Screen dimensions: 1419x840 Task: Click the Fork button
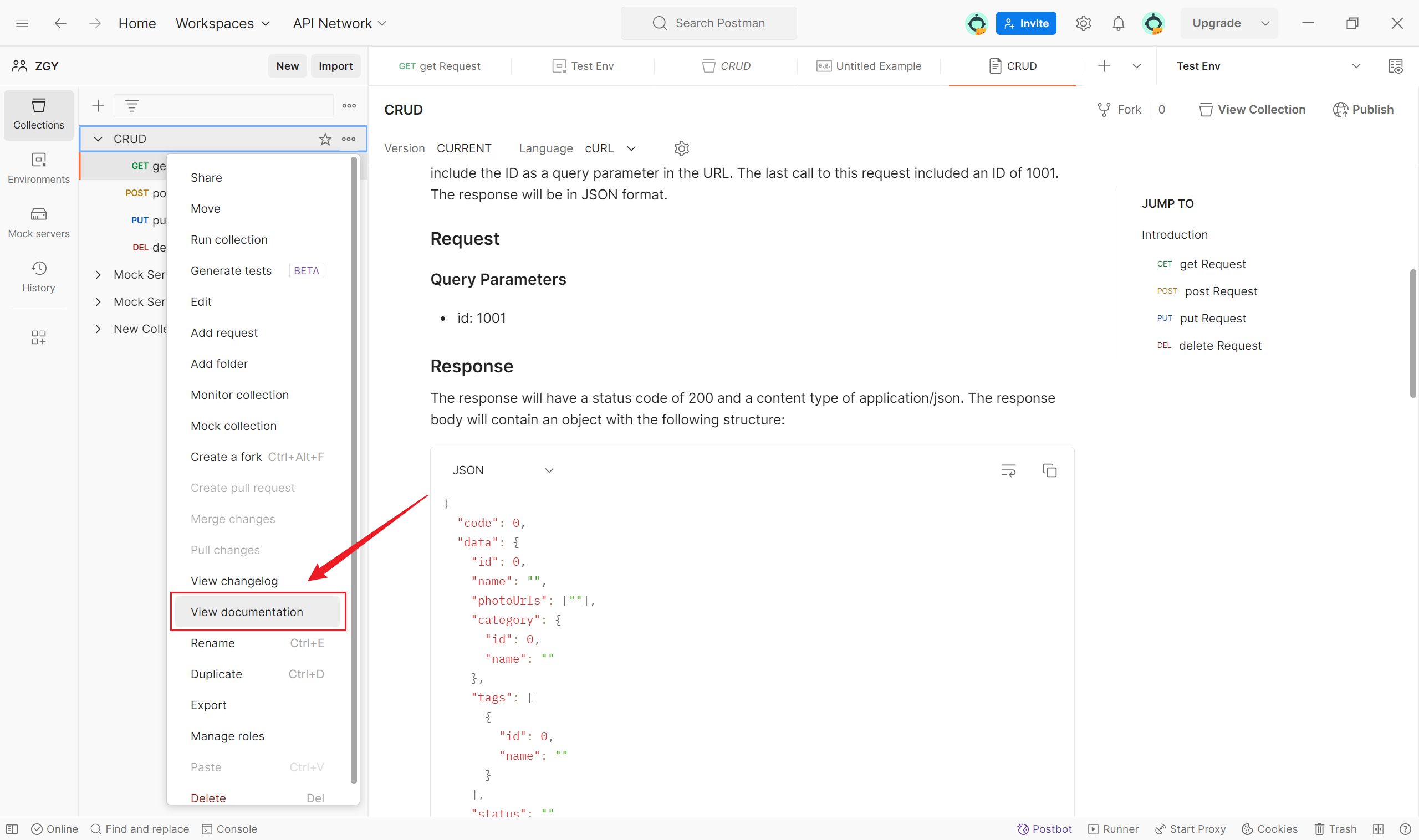[1120, 110]
